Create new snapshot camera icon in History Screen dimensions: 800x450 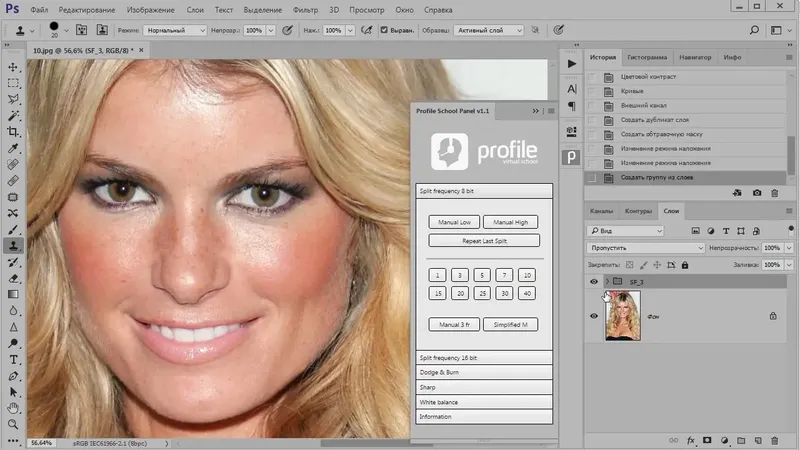pos(757,193)
